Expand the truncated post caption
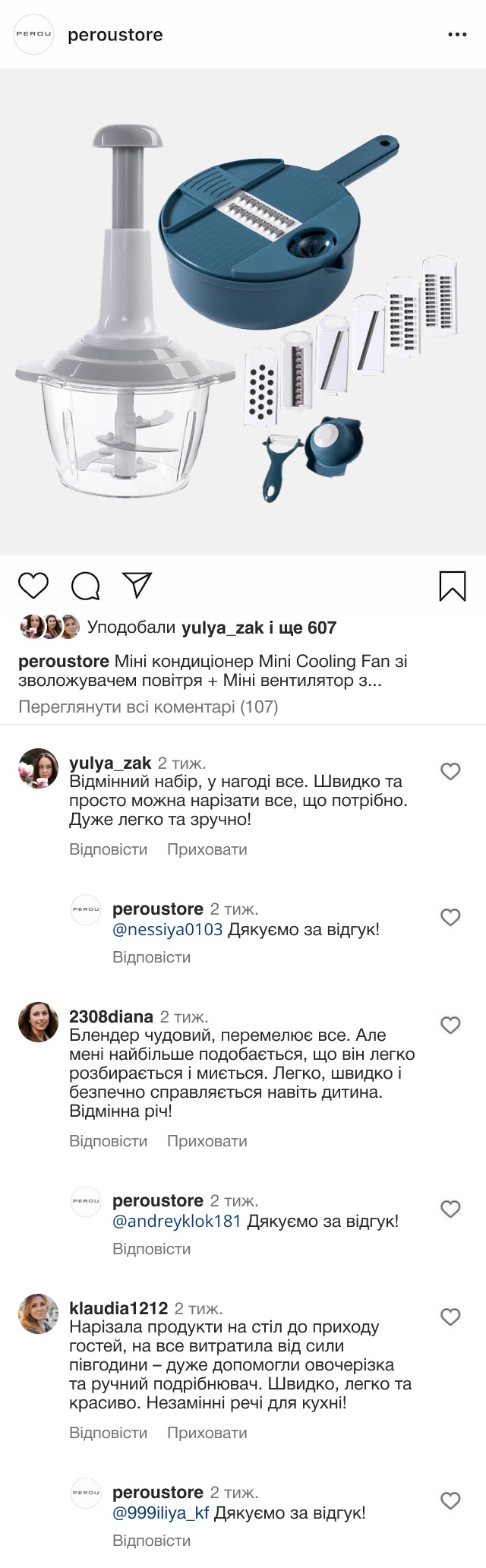The image size is (486, 1568). pyautogui.click(x=370, y=681)
